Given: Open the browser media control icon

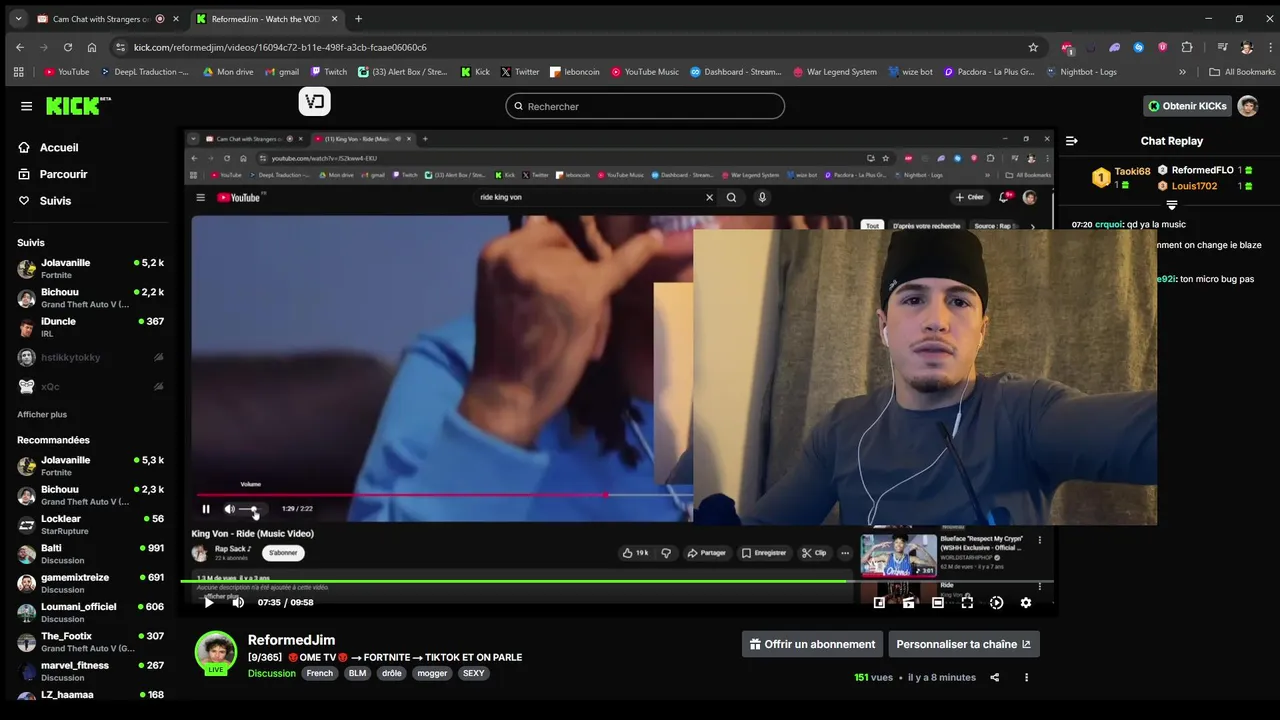Looking at the screenshot, I should (1222, 47).
